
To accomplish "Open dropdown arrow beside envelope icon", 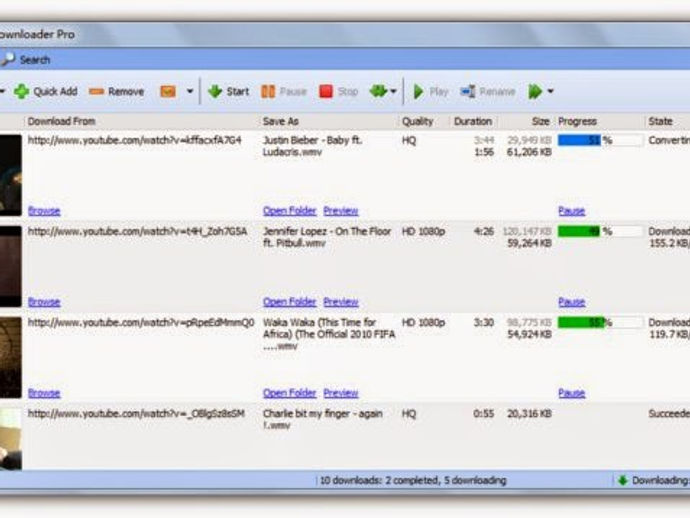I will (190, 92).
